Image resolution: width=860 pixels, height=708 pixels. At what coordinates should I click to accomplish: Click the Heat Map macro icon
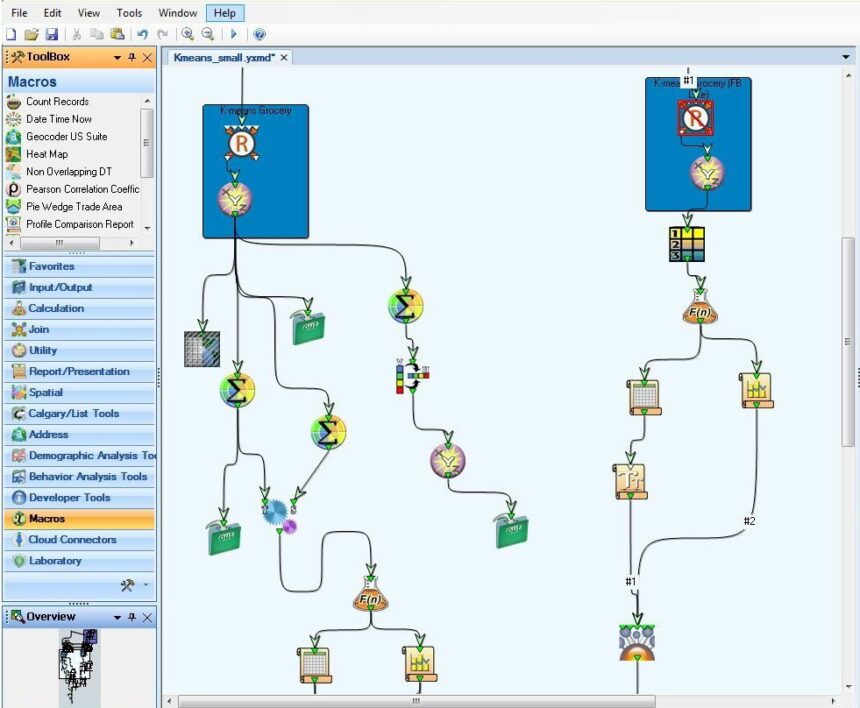14,154
